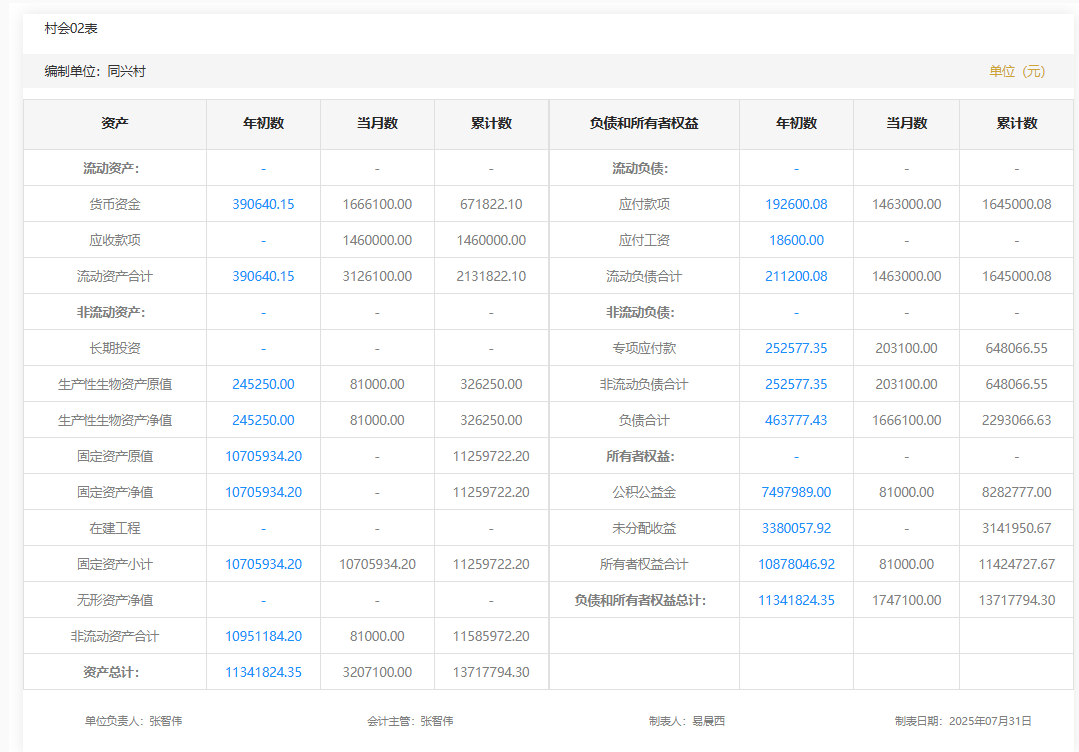This screenshot has height=752, width=1079.
Task: Open 公积公益金 link 7497989.00
Action: (x=796, y=492)
